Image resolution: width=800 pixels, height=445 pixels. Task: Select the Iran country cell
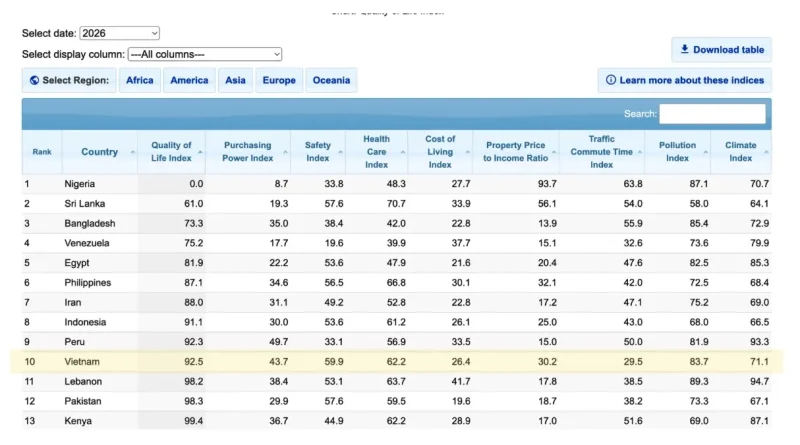tap(72, 303)
